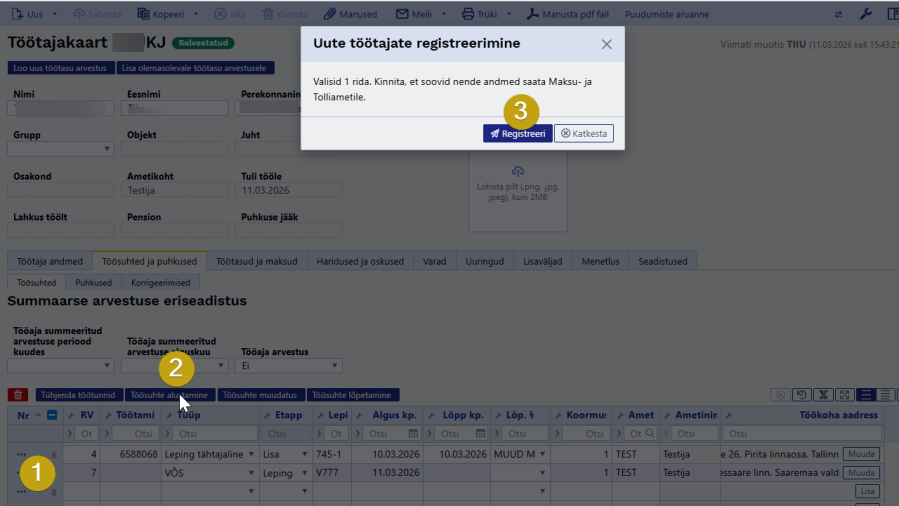Viewport: 899px width, 506px height.
Task: Click the red trash delete icon
Action: 17,395
